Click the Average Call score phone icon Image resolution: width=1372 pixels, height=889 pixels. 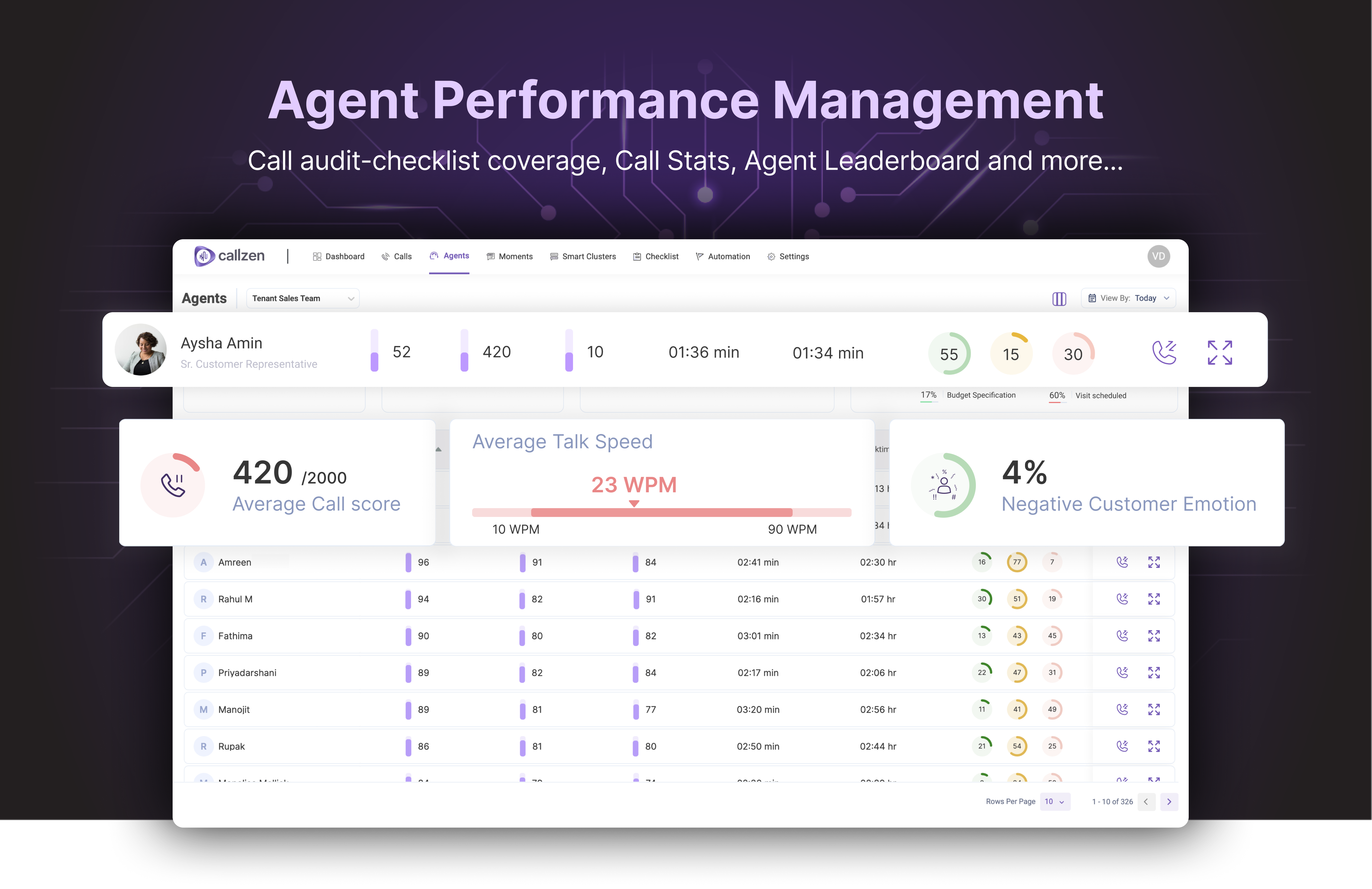172,485
